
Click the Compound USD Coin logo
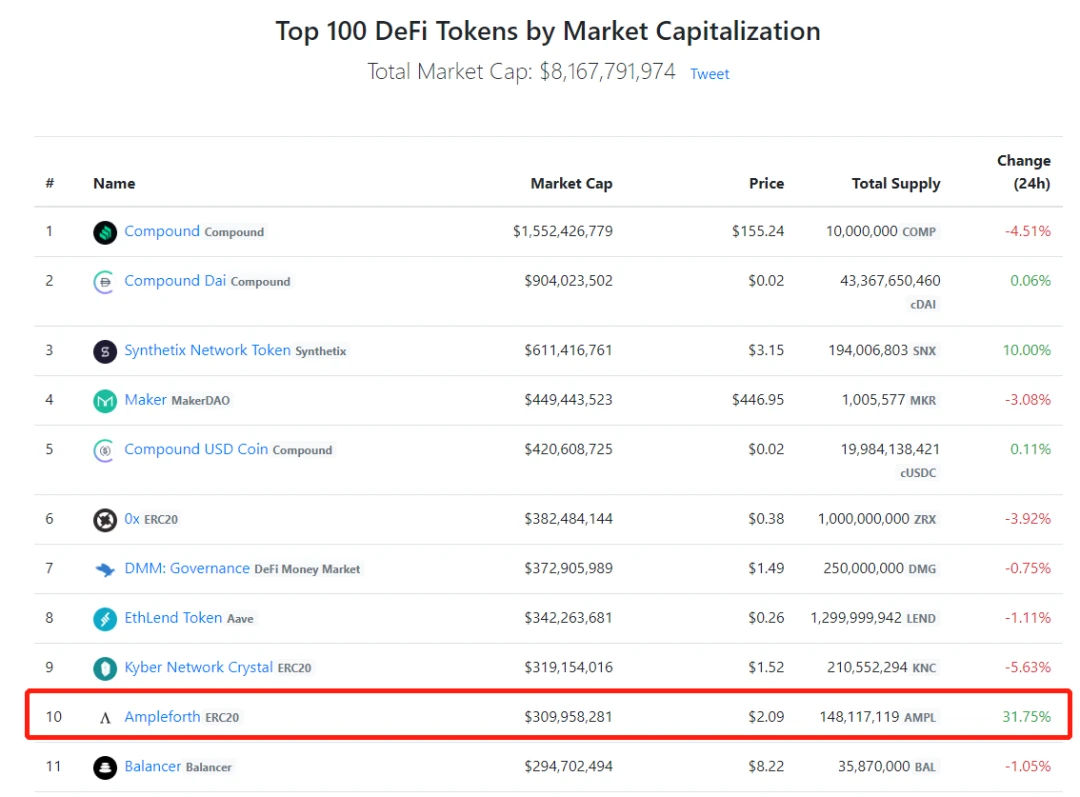[105, 451]
